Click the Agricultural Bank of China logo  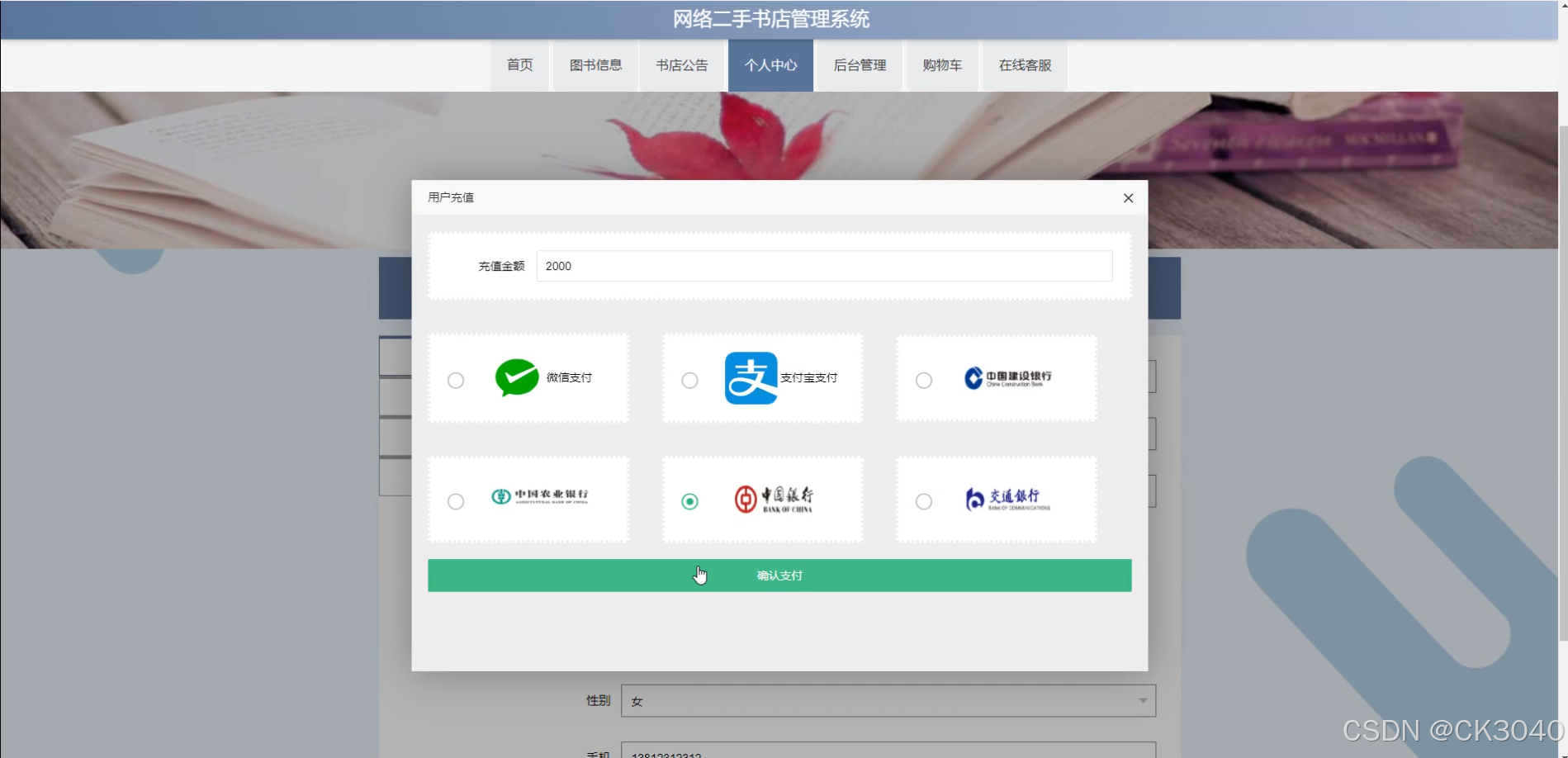(540, 496)
